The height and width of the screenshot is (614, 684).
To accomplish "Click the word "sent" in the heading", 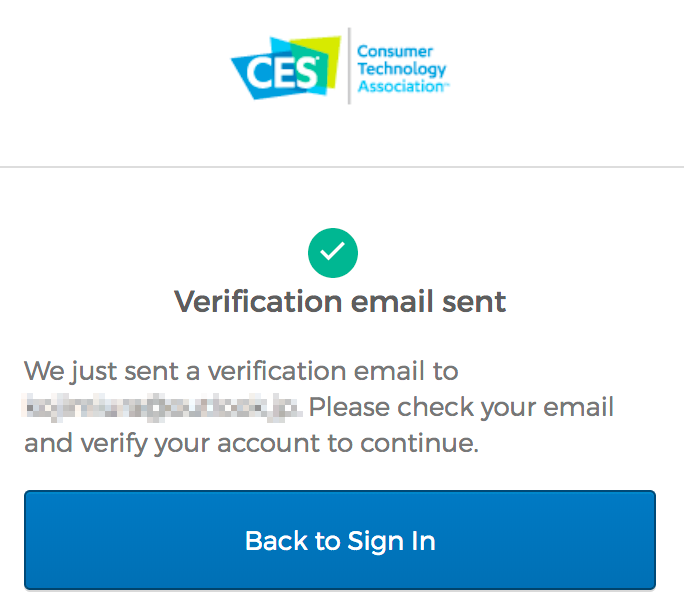I will (x=474, y=302).
